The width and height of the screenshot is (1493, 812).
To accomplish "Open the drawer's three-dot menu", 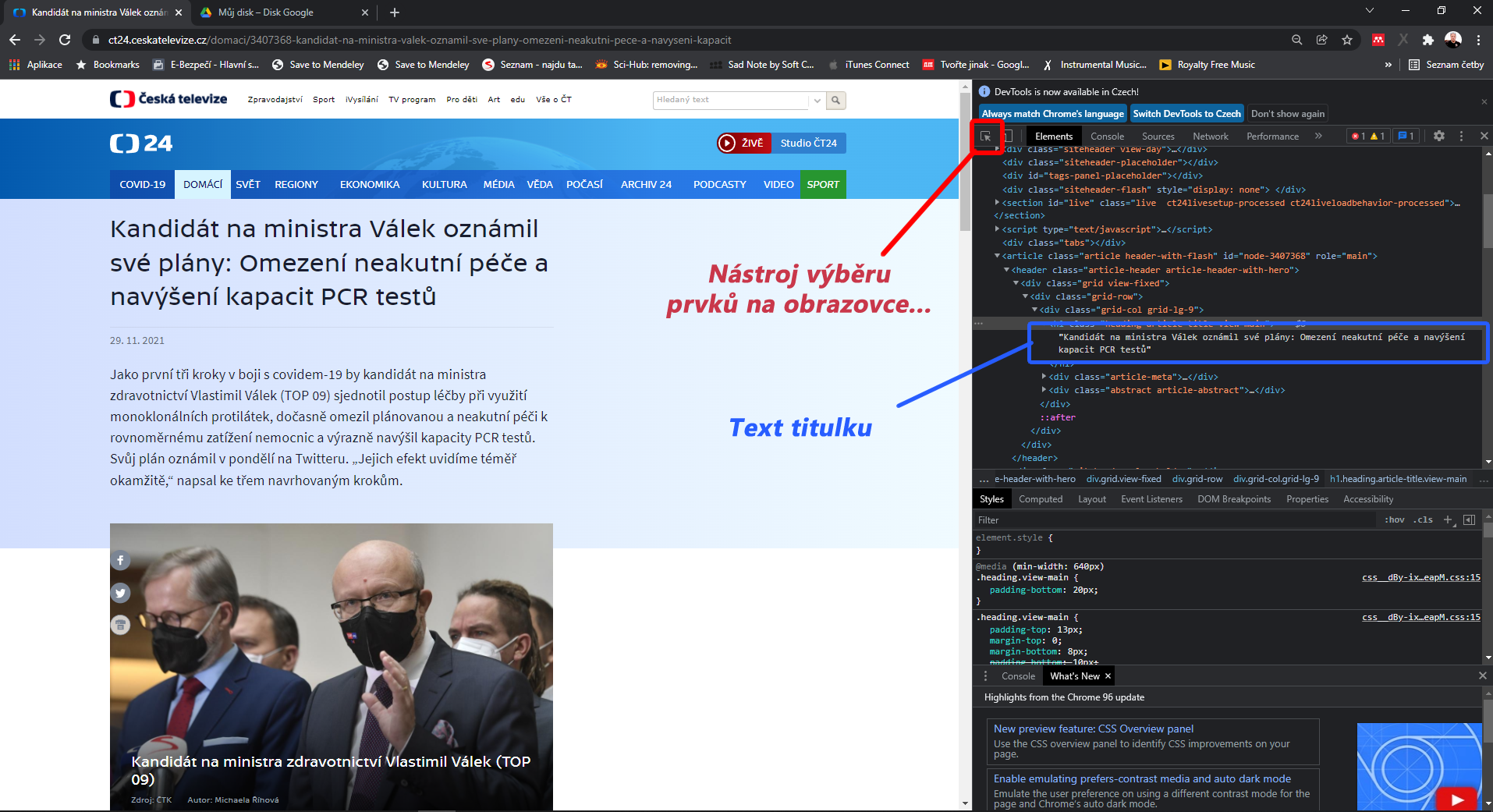I will pos(985,676).
